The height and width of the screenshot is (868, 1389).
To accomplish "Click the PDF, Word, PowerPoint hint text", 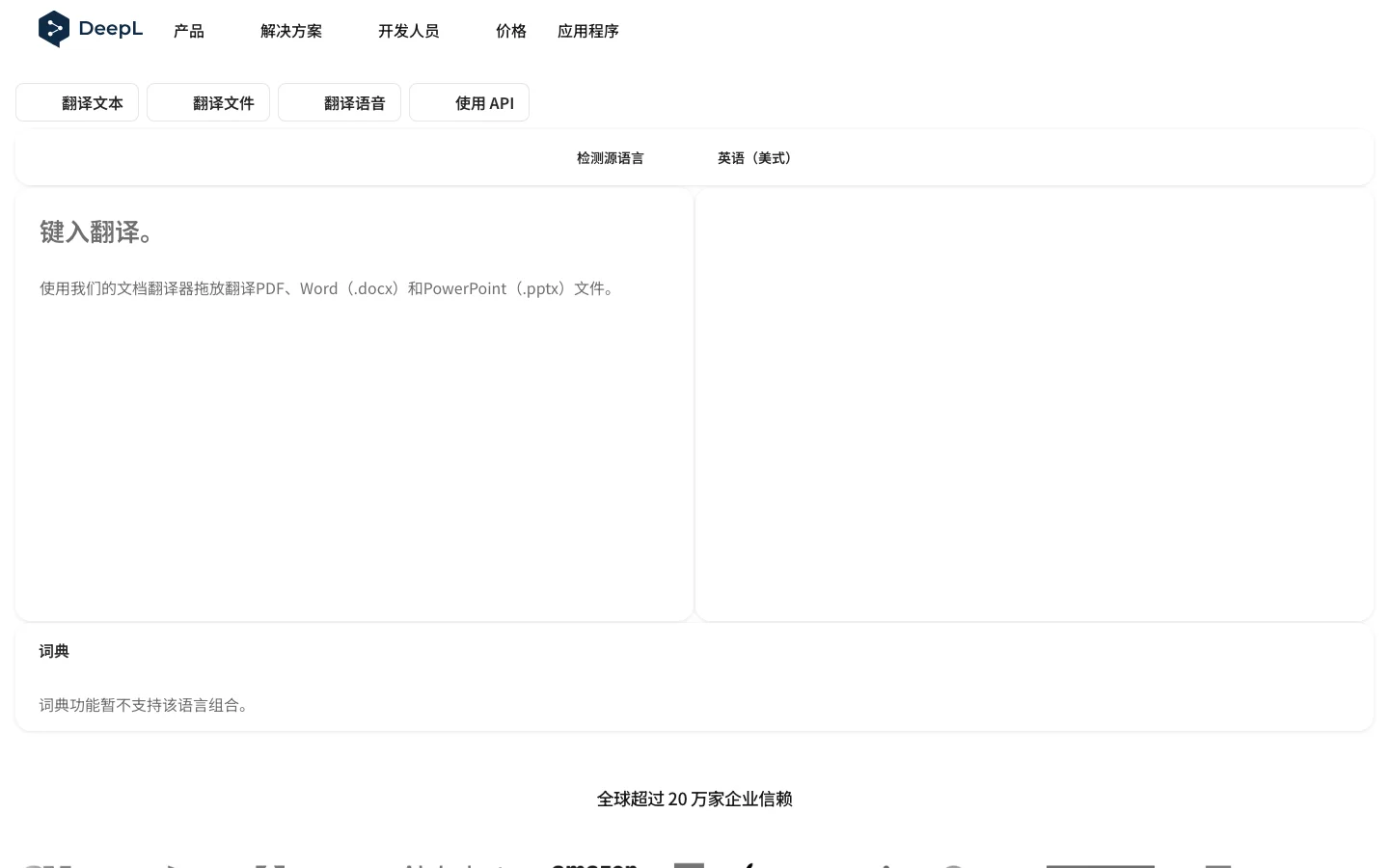I will (329, 288).
